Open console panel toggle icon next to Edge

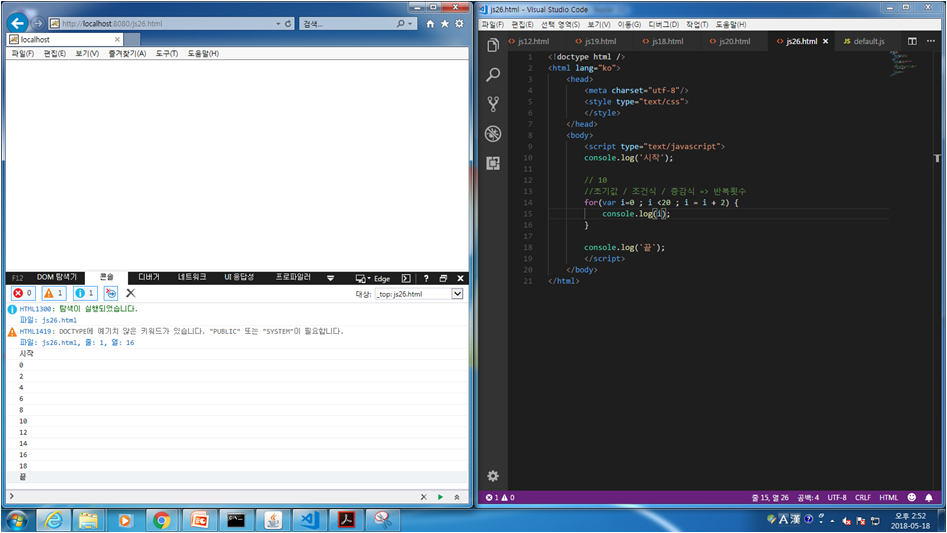coord(406,278)
